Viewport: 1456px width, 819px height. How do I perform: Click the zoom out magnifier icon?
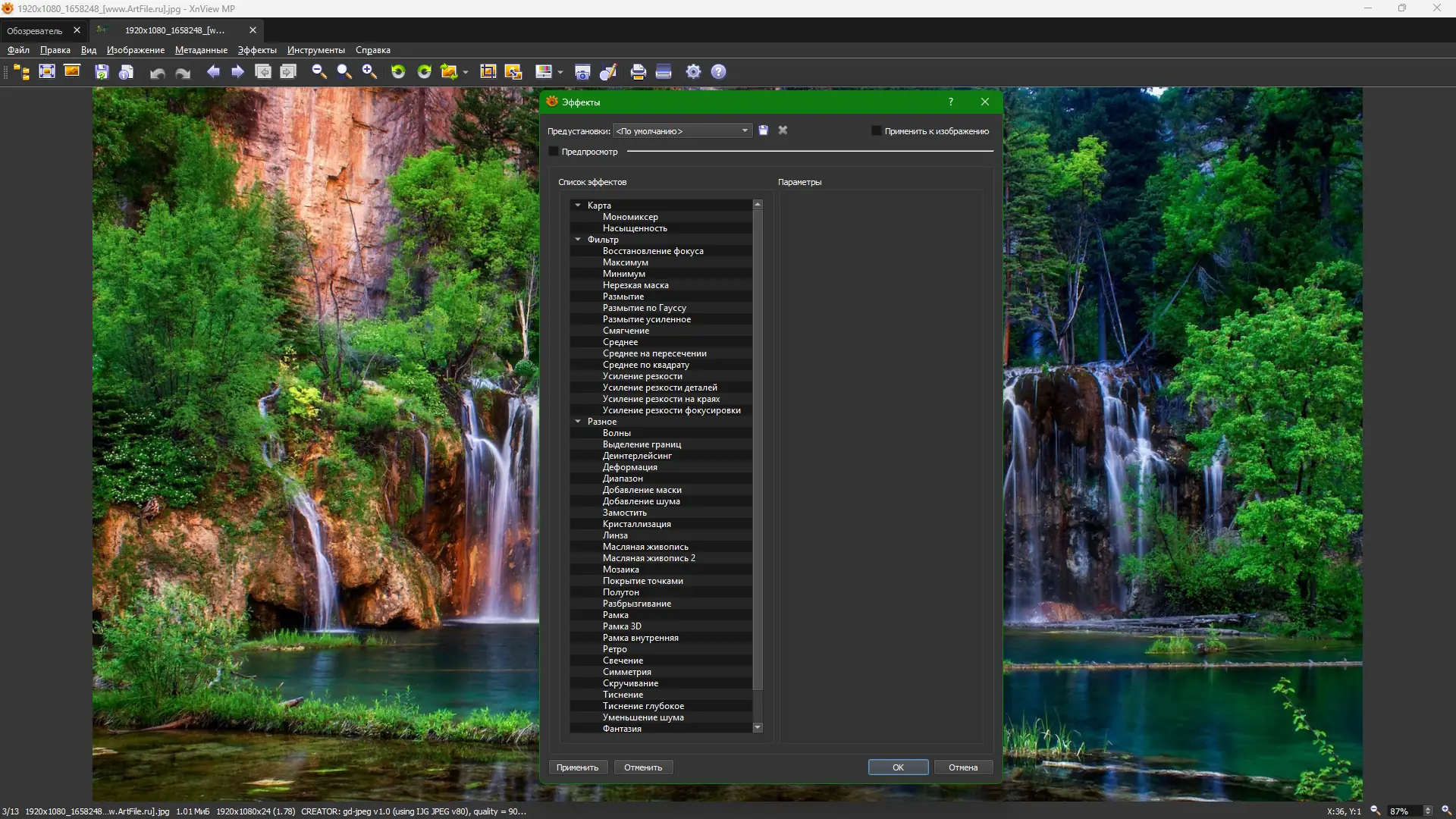[x=319, y=71]
